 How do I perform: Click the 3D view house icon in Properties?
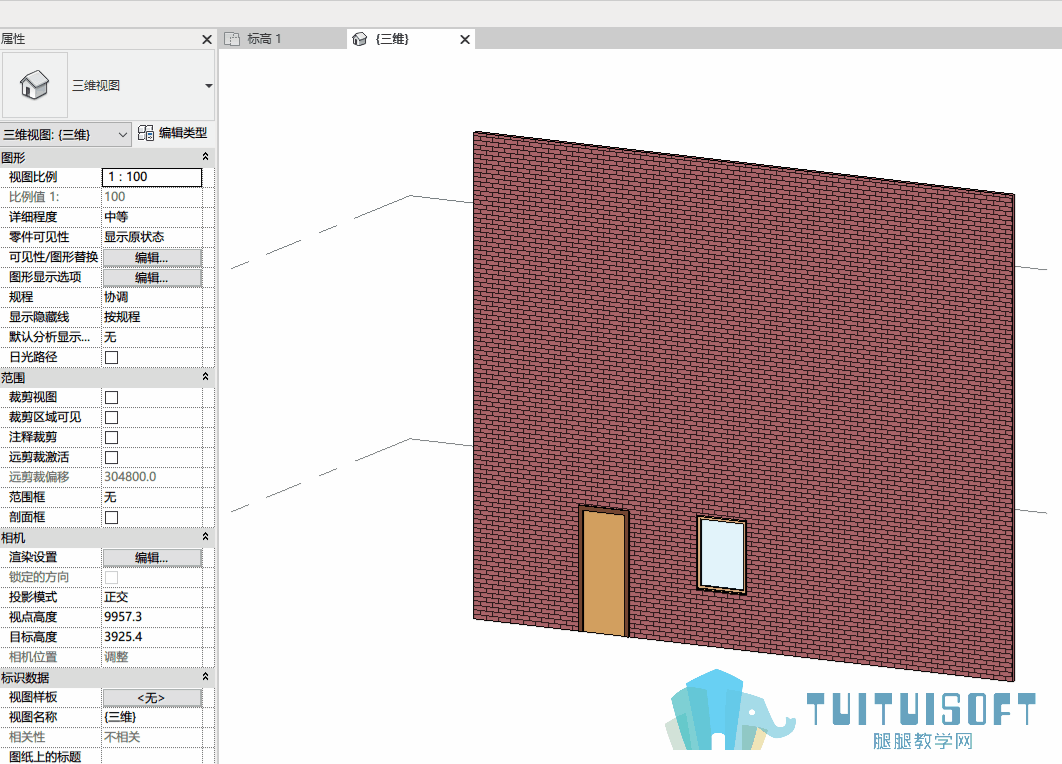click(x=35, y=85)
